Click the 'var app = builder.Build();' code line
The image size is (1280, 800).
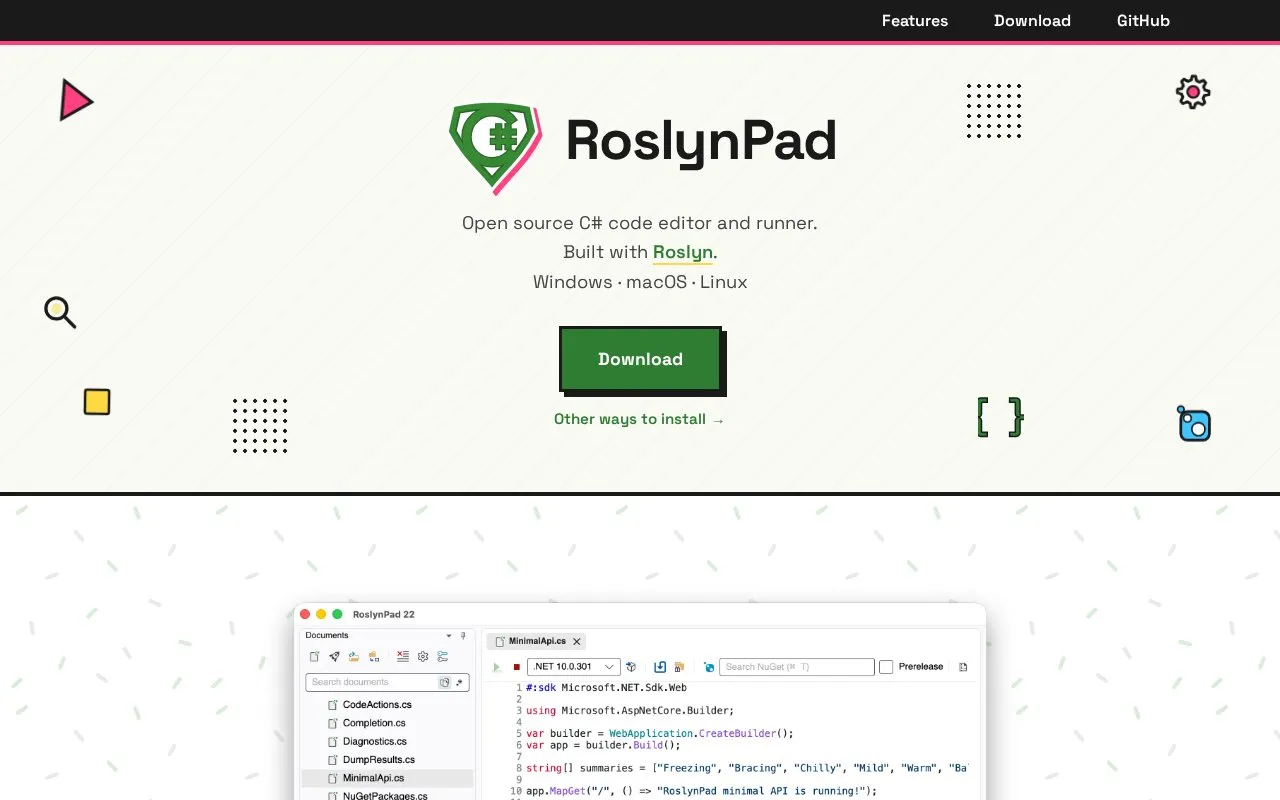[603, 745]
